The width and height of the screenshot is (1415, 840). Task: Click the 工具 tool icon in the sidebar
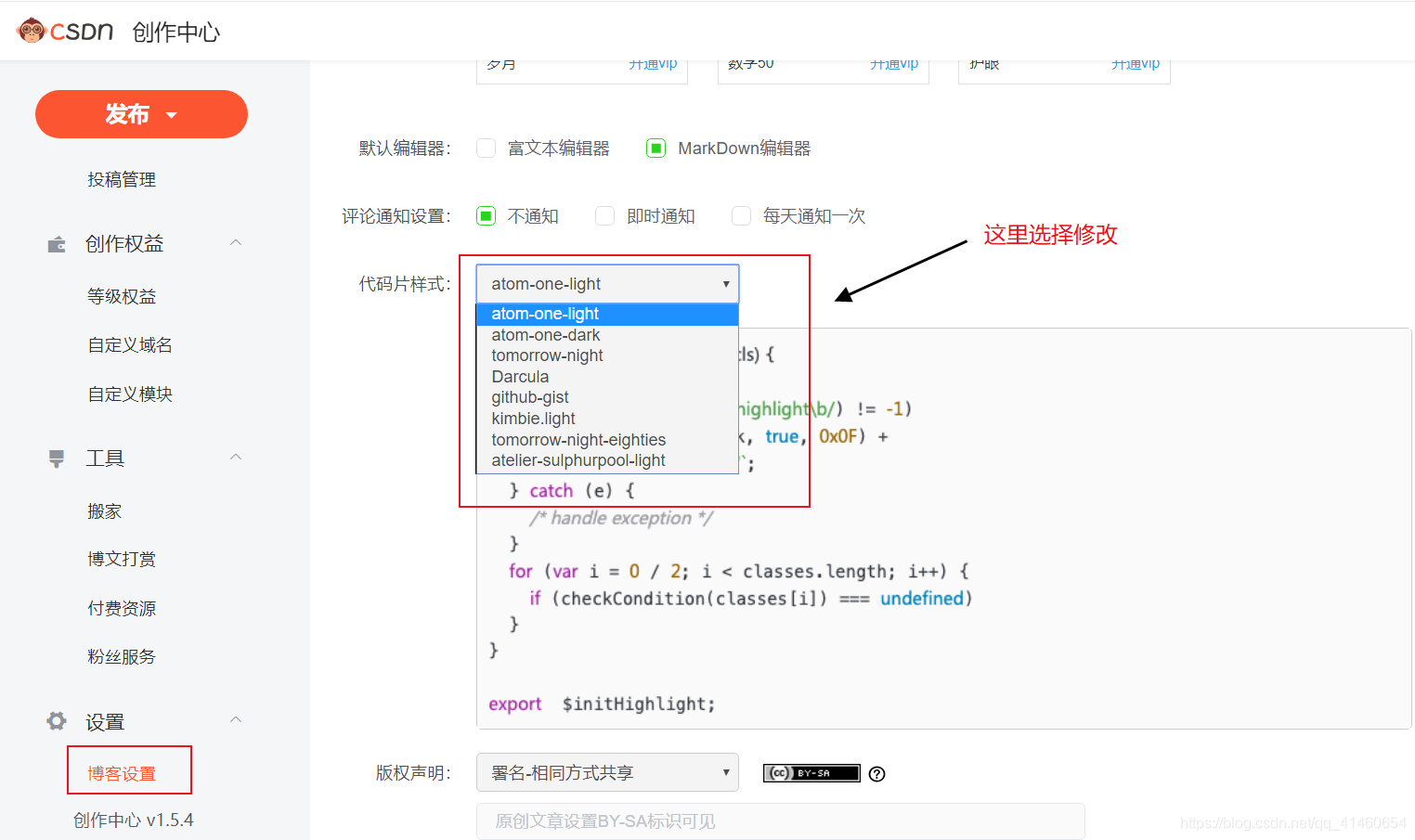(57, 459)
